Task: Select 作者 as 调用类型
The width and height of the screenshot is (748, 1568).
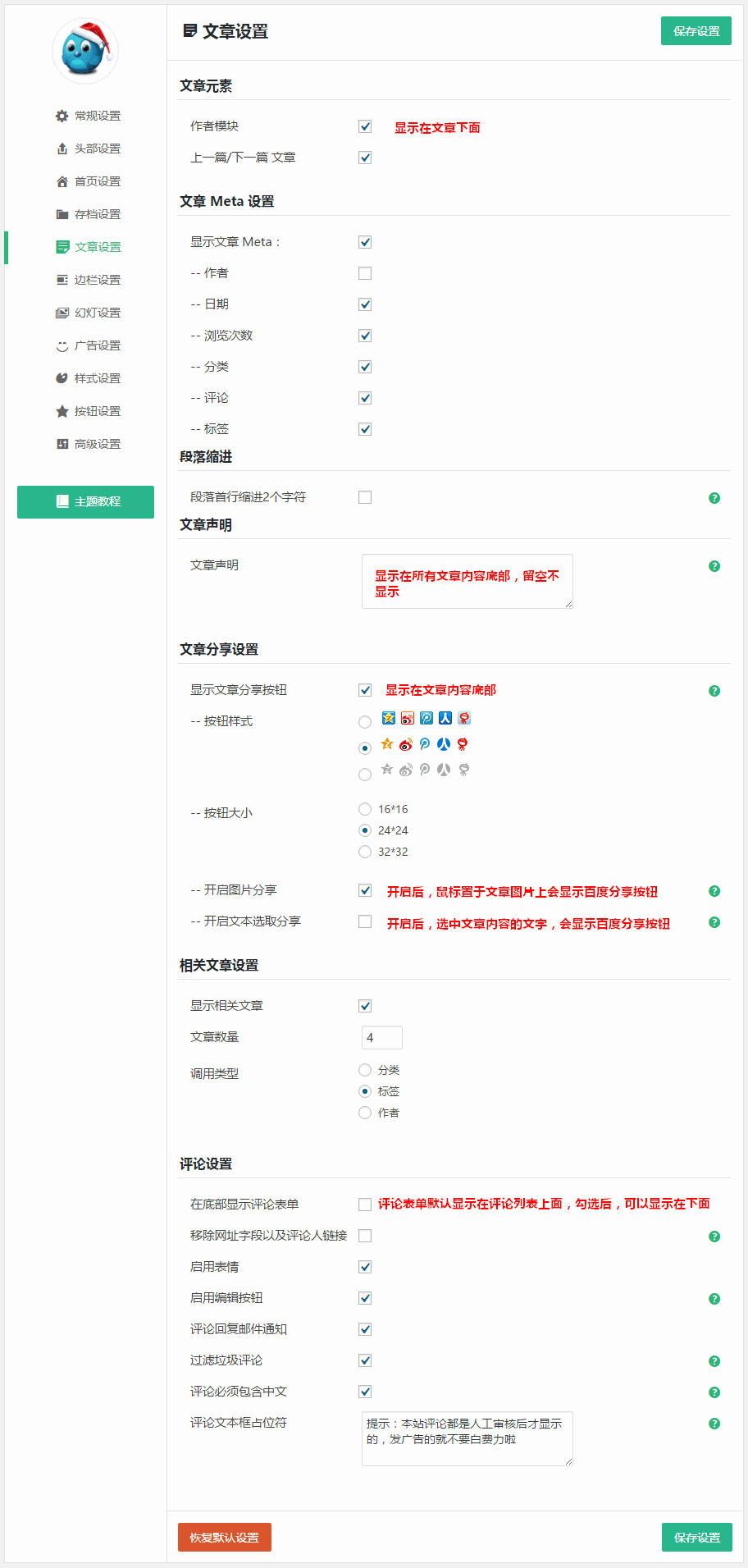Action: (x=365, y=1113)
